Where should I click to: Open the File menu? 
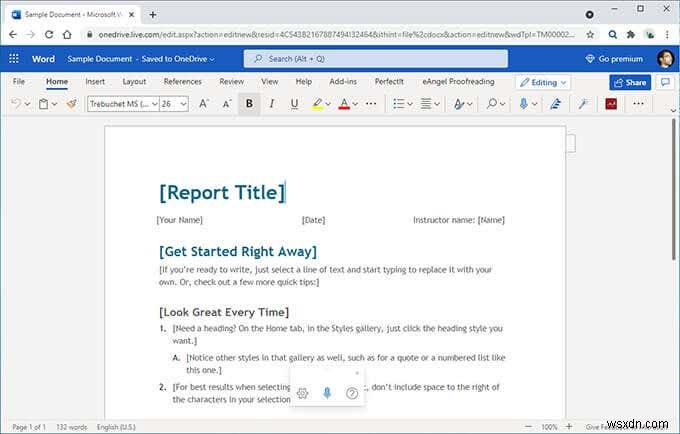19,82
